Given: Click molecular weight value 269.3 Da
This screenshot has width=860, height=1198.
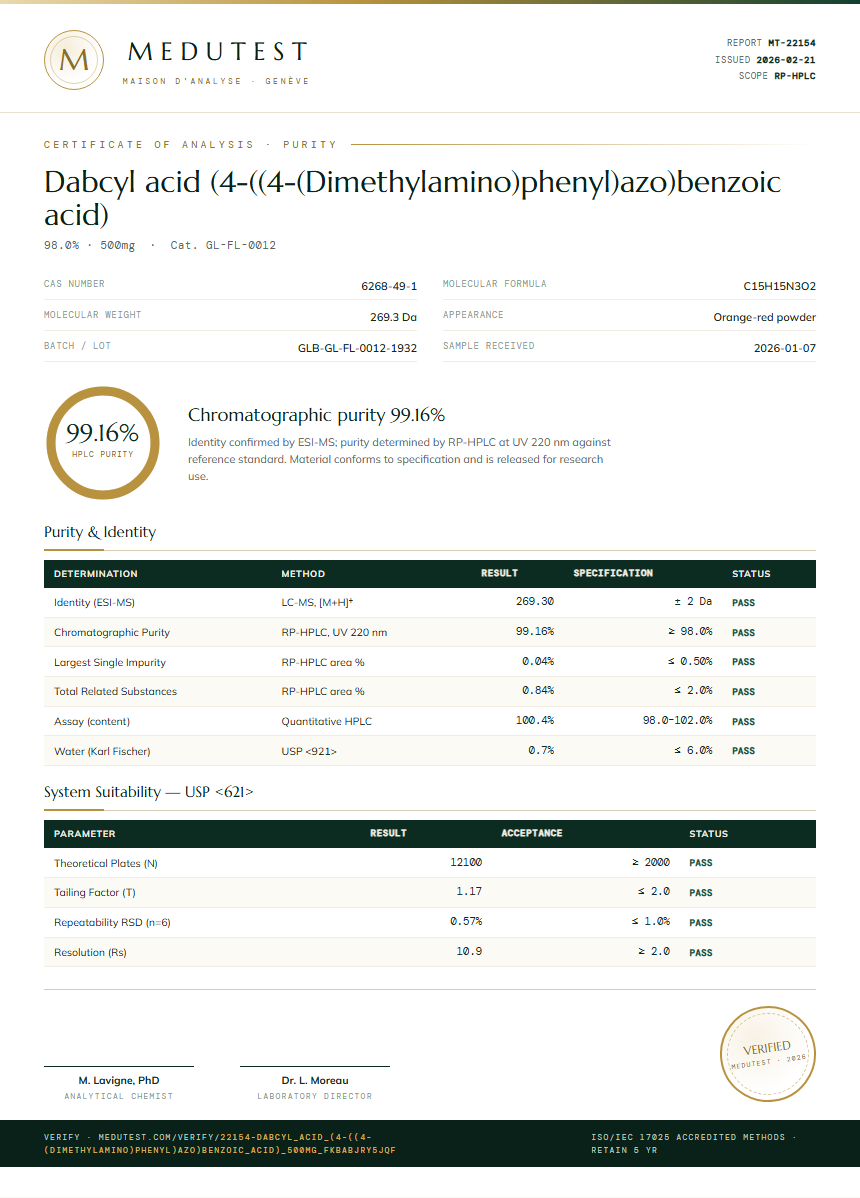Looking at the screenshot, I should pyautogui.click(x=393, y=316).
